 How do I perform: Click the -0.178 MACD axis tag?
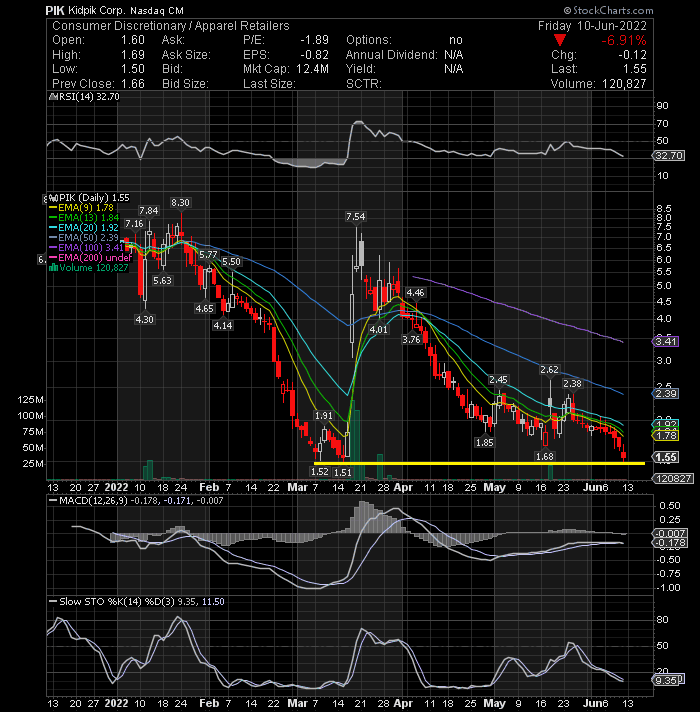coord(670,543)
